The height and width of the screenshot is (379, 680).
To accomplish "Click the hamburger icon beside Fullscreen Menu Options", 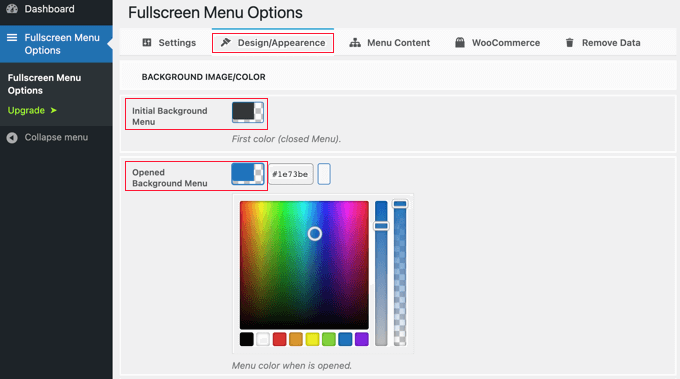I will [x=12, y=38].
